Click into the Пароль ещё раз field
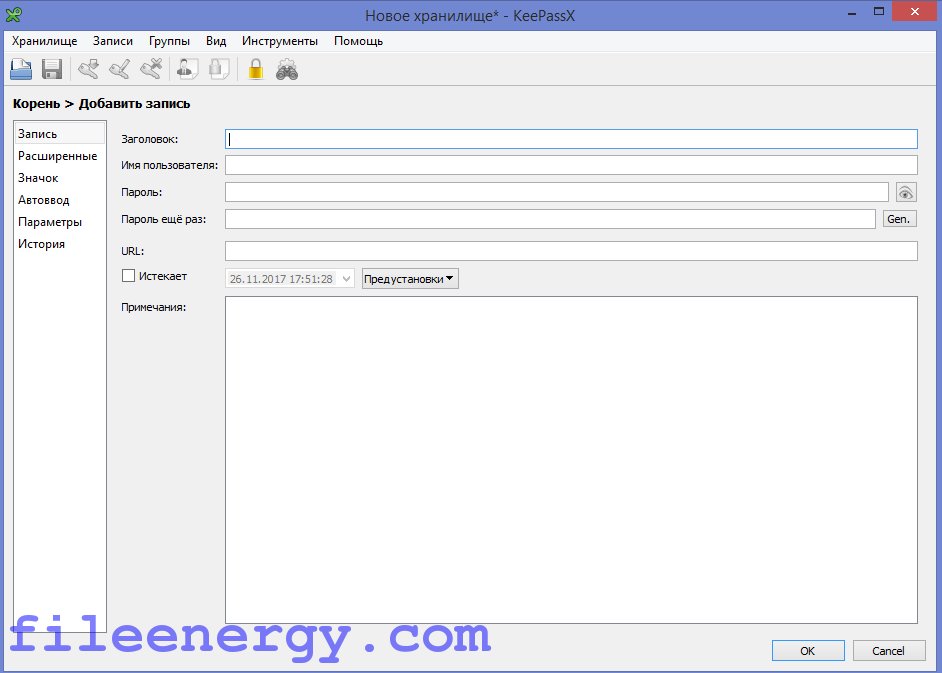The width and height of the screenshot is (942, 673). (x=550, y=219)
